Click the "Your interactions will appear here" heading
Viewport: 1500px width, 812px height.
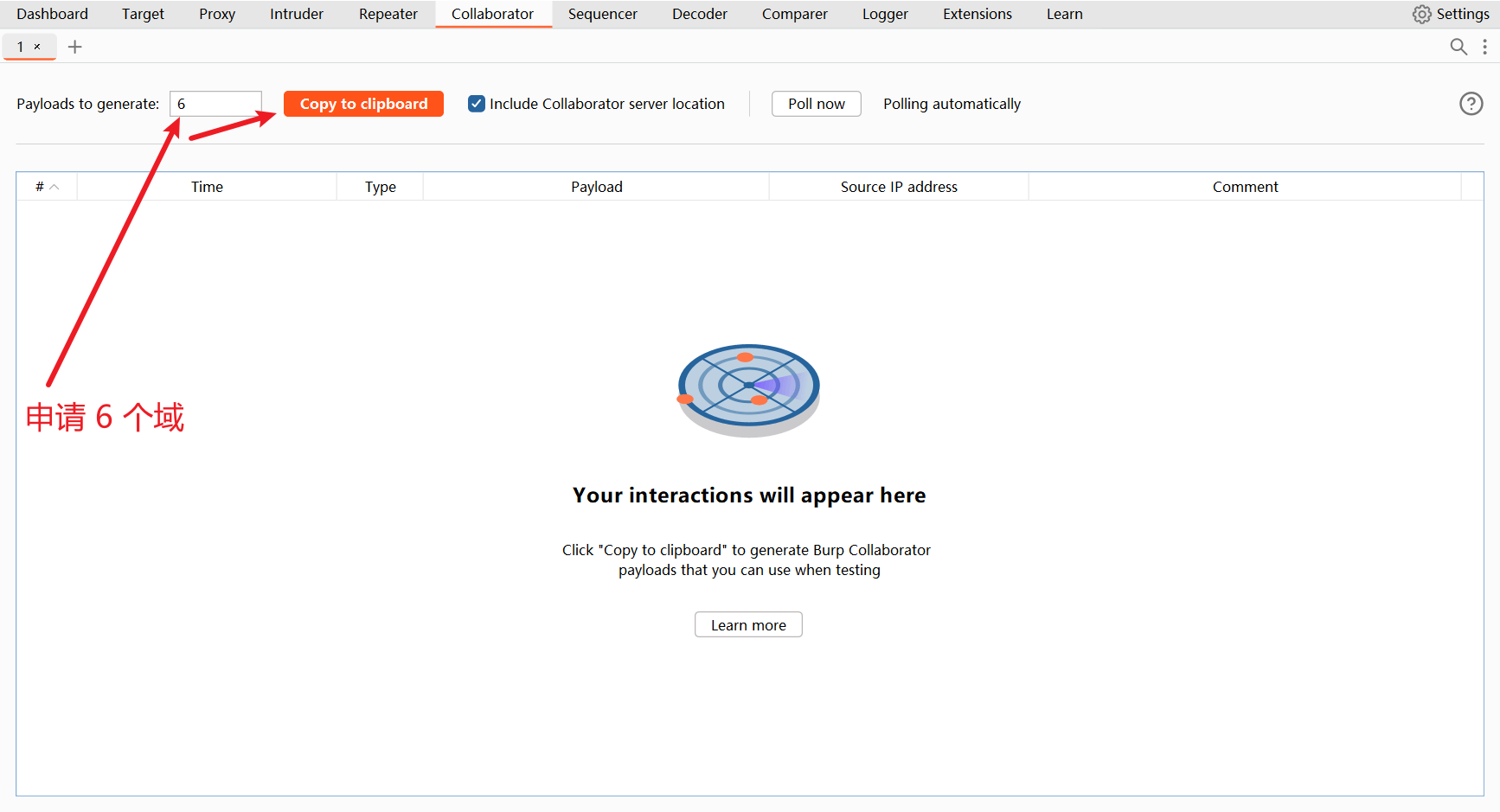point(749,496)
